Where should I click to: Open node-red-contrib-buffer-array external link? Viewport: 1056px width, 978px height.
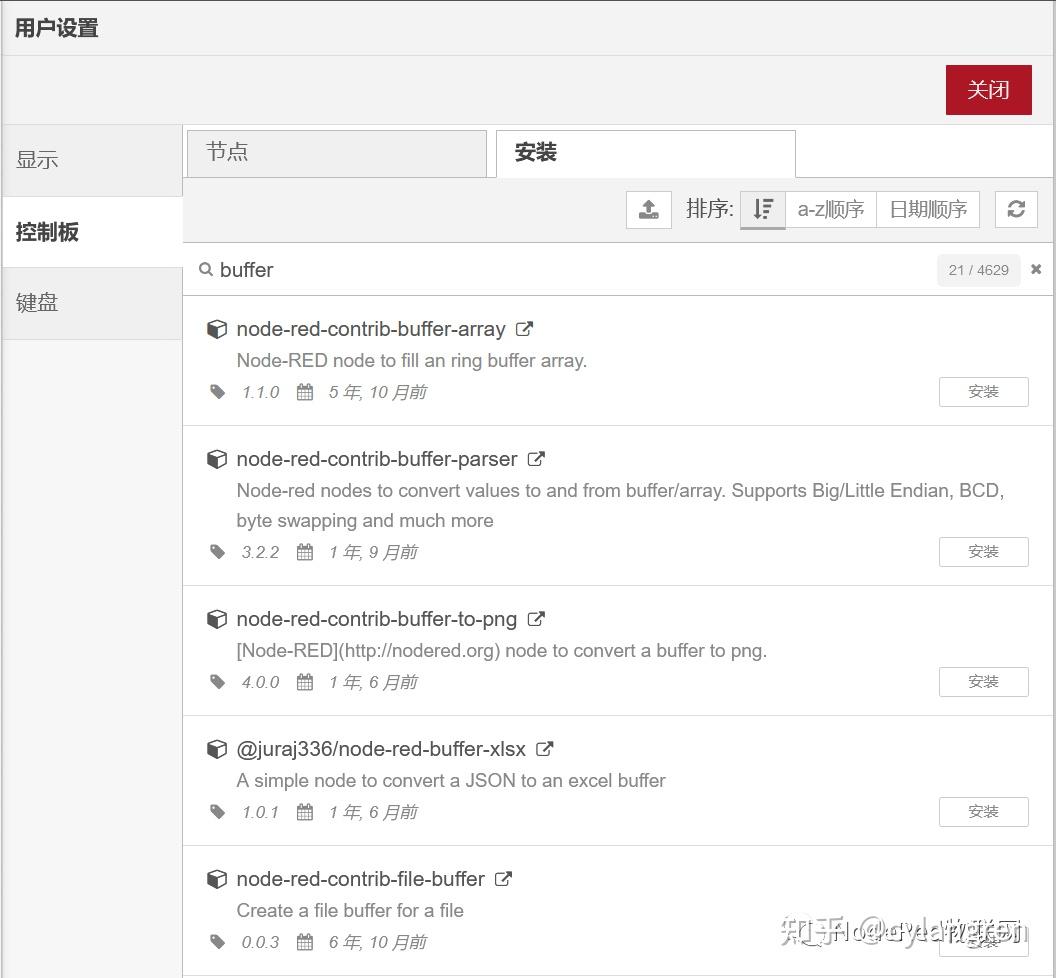524,328
